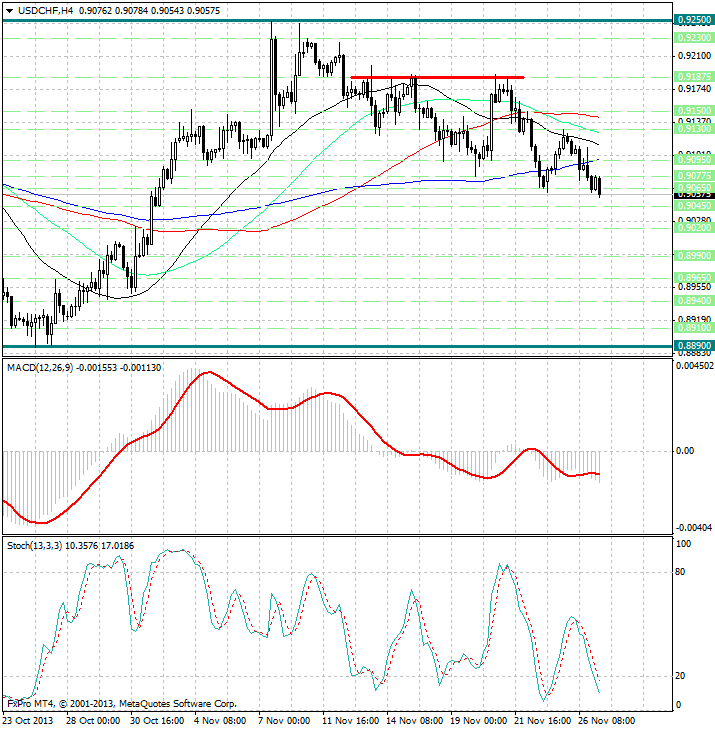Click the 11 Nov 16:00 date label
The height and width of the screenshot is (729, 715).
tap(350, 721)
